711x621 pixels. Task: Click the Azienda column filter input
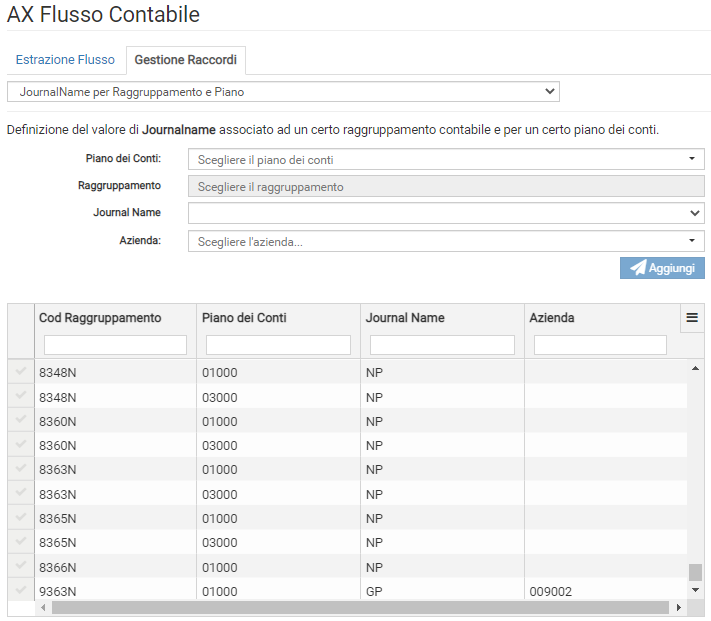click(600, 345)
